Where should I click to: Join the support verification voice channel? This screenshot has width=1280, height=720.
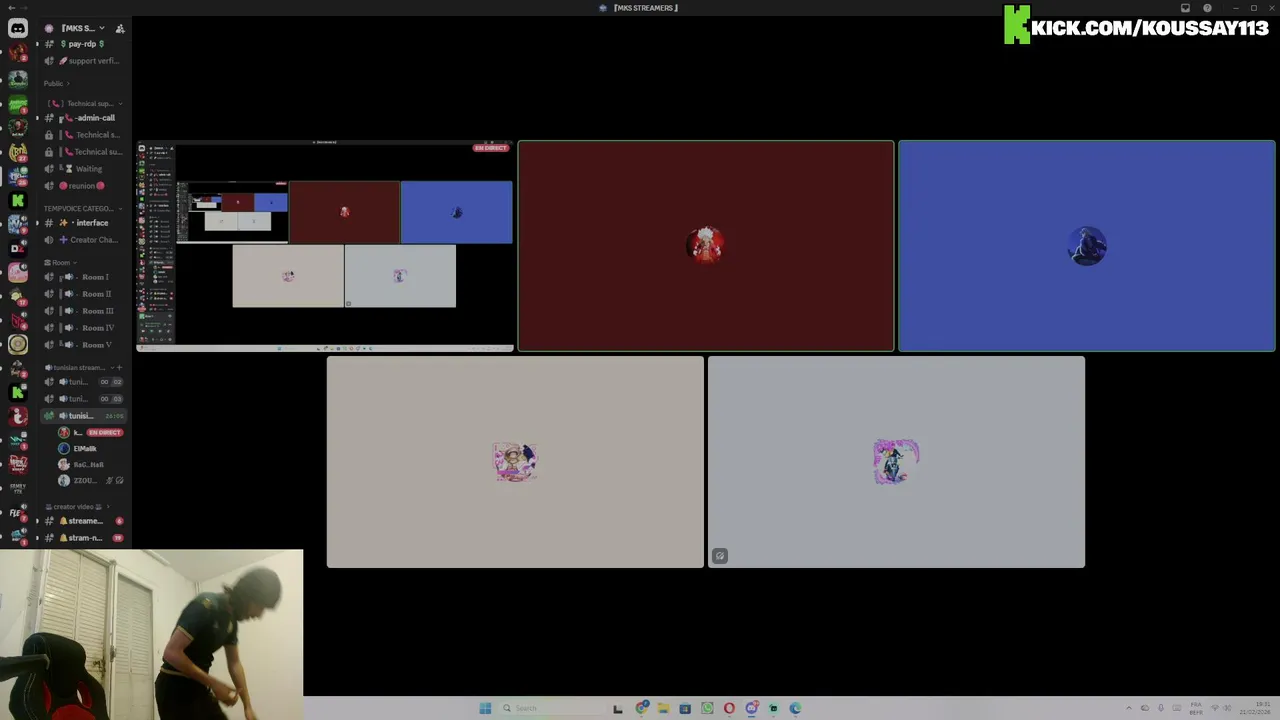tap(84, 61)
